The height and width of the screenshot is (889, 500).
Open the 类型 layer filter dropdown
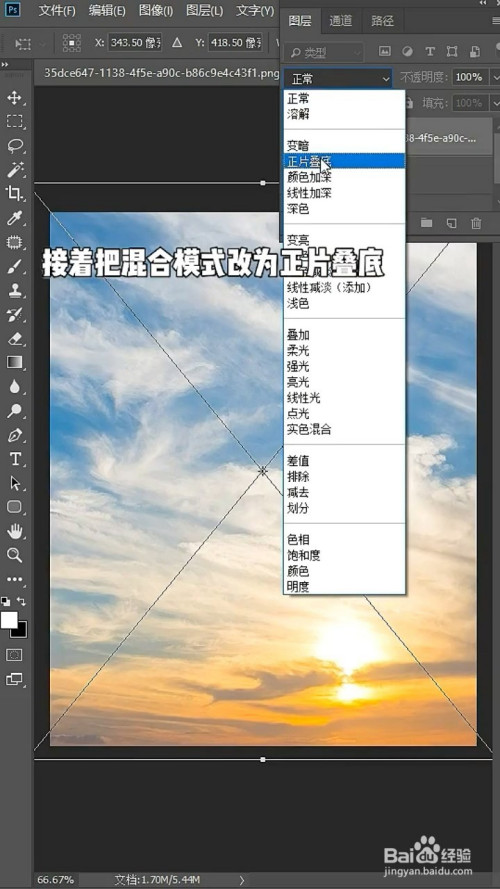324,52
